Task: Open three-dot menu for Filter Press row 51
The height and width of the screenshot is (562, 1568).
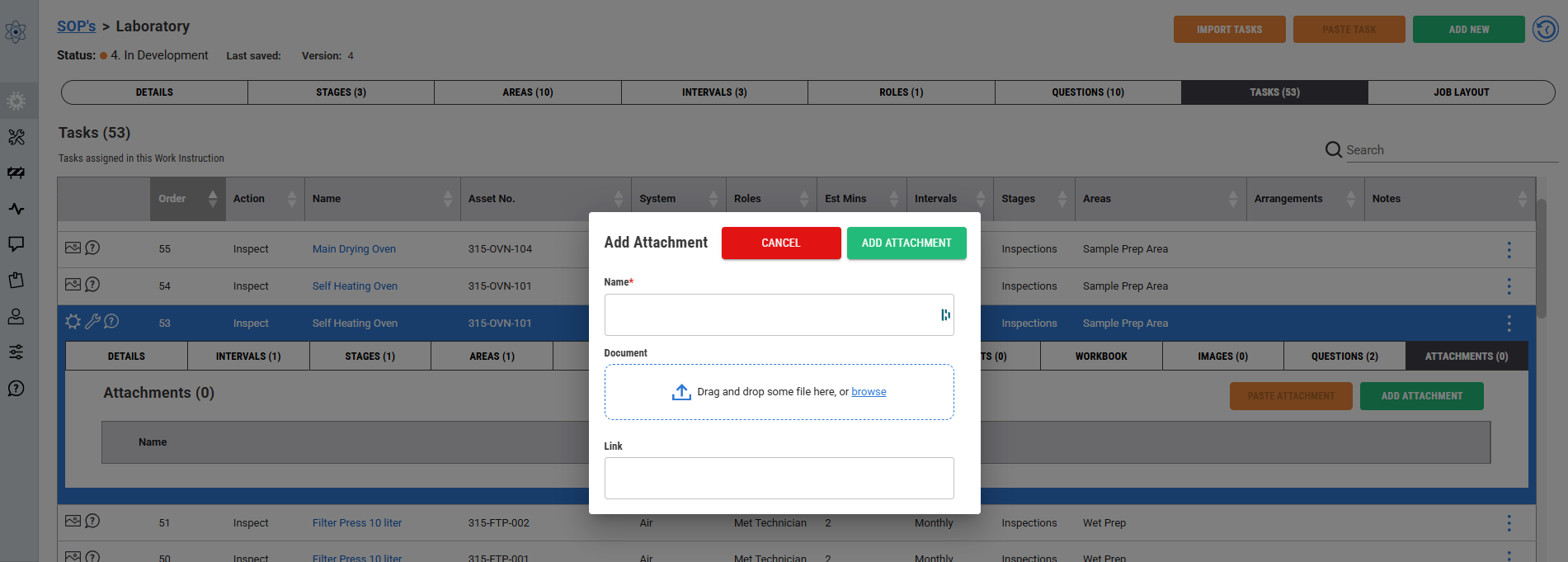Action: coord(1509,523)
